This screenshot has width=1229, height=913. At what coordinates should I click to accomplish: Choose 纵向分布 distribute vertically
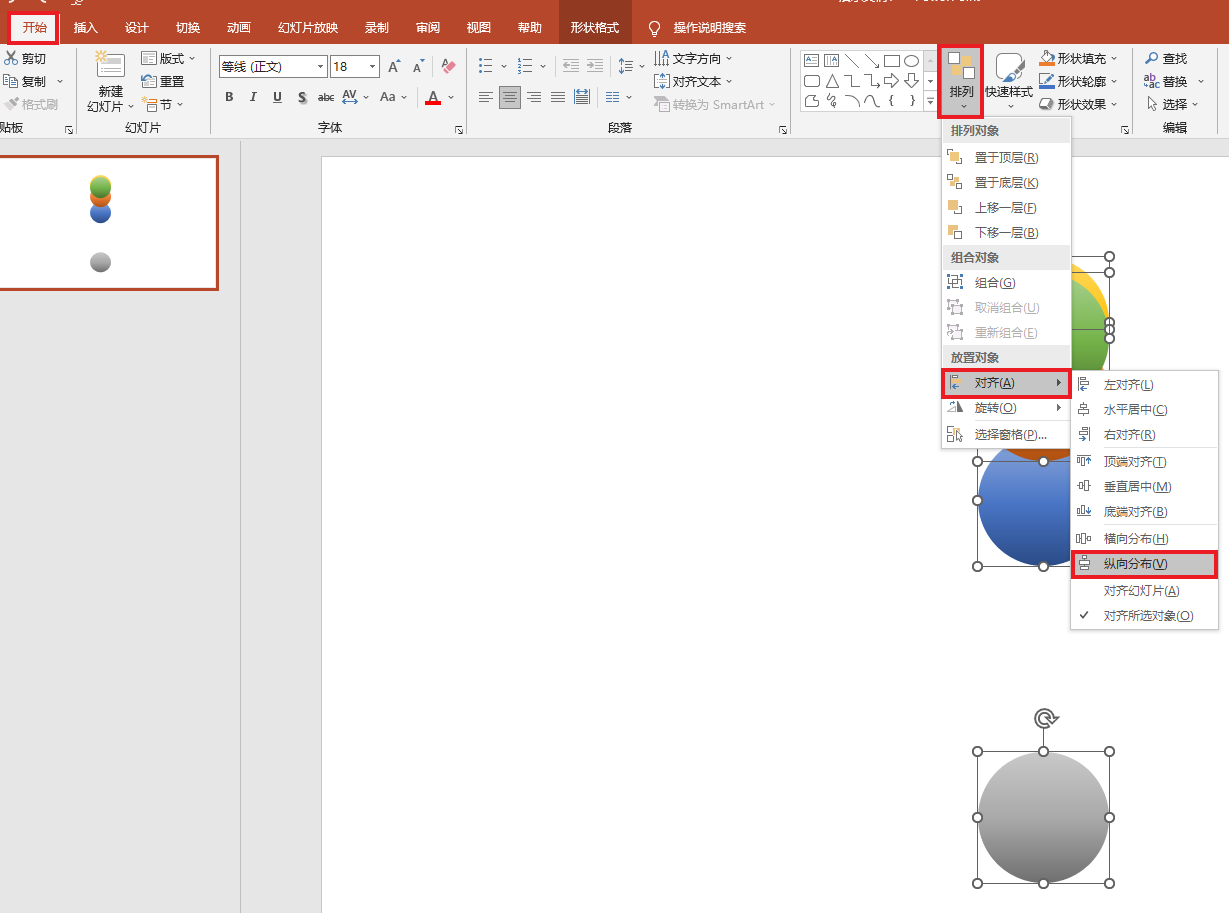1144,564
